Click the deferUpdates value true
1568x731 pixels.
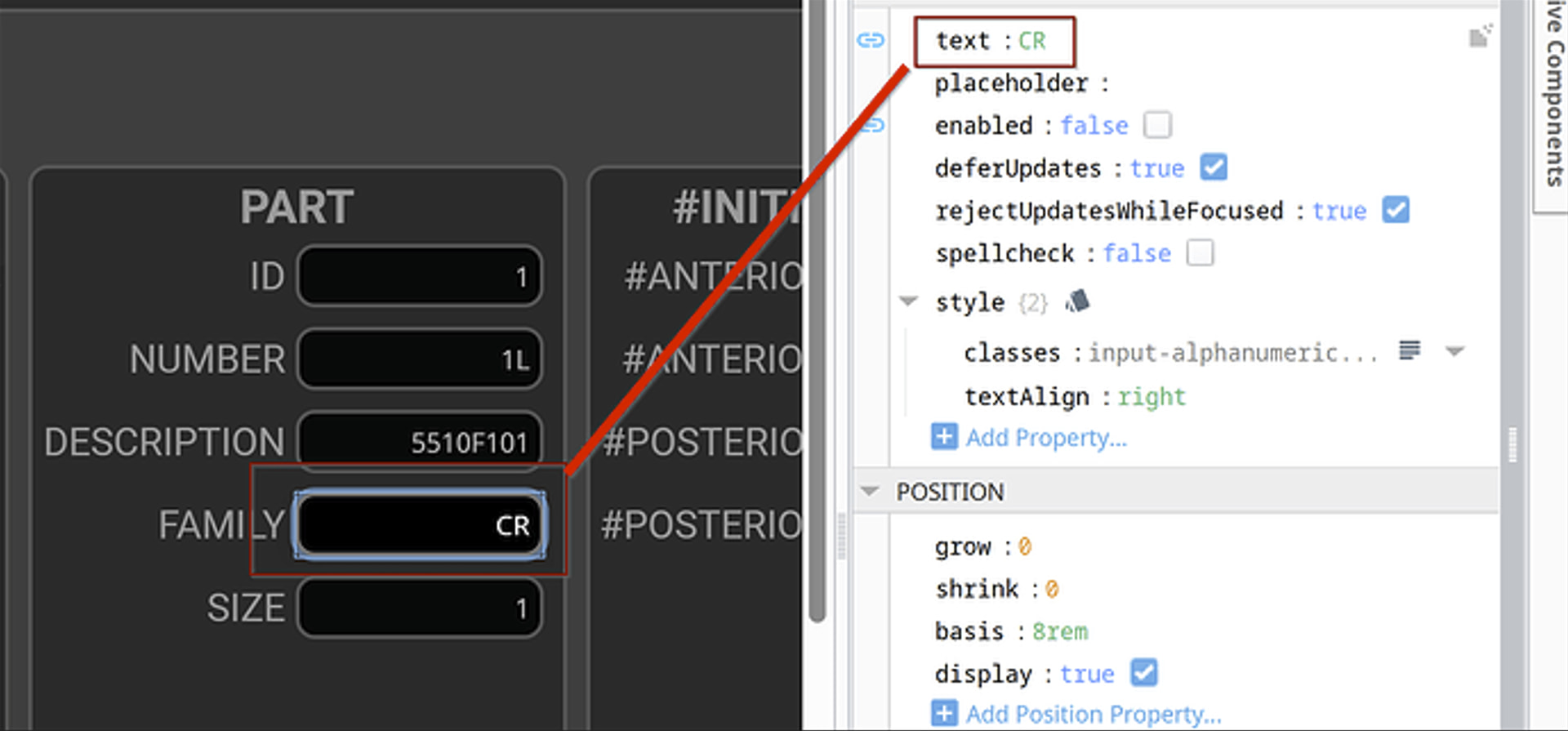1157,167
